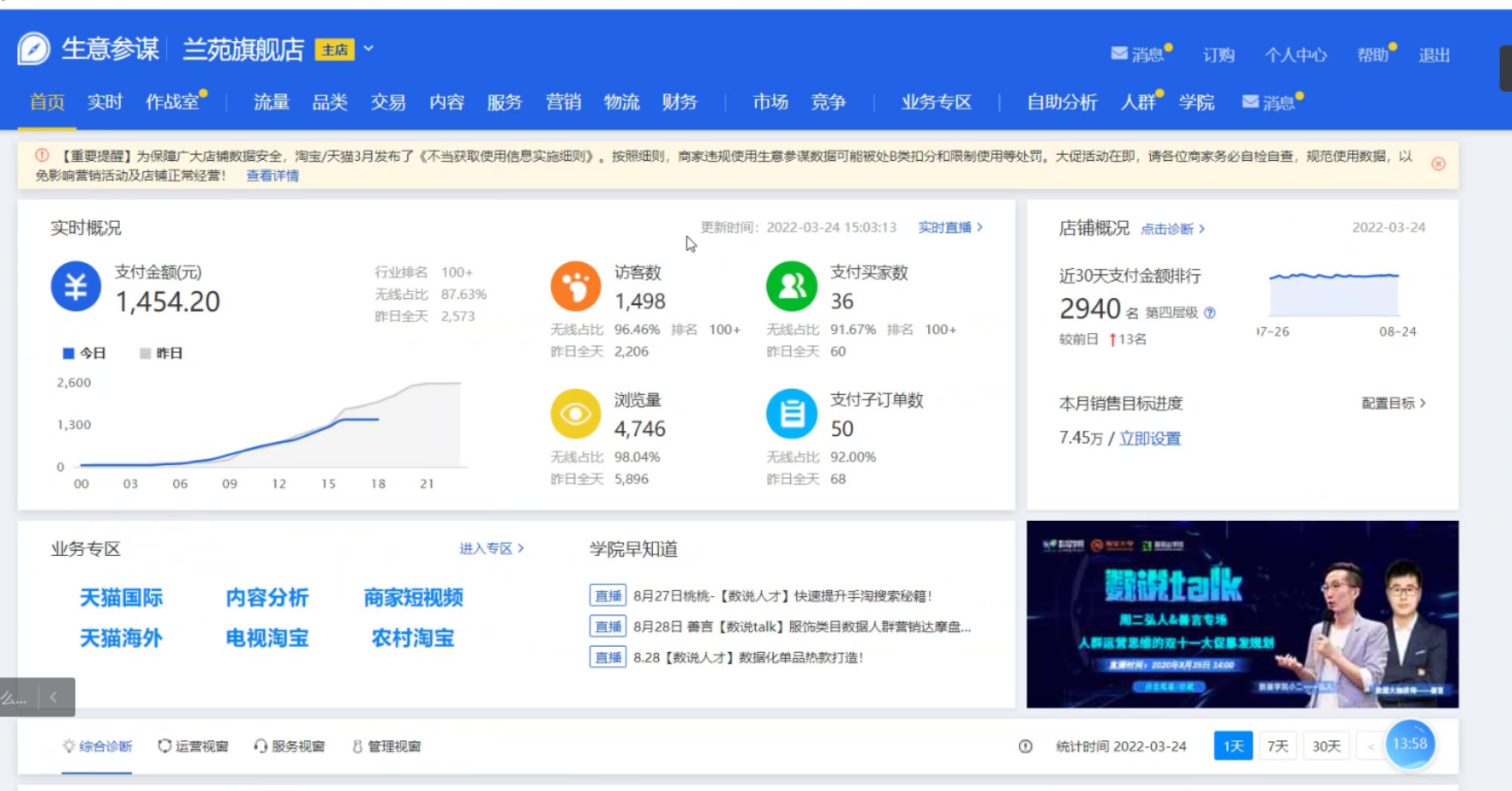Screen dimensions: 1512x791
Task: Open the 财务 menu
Action: (679, 102)
